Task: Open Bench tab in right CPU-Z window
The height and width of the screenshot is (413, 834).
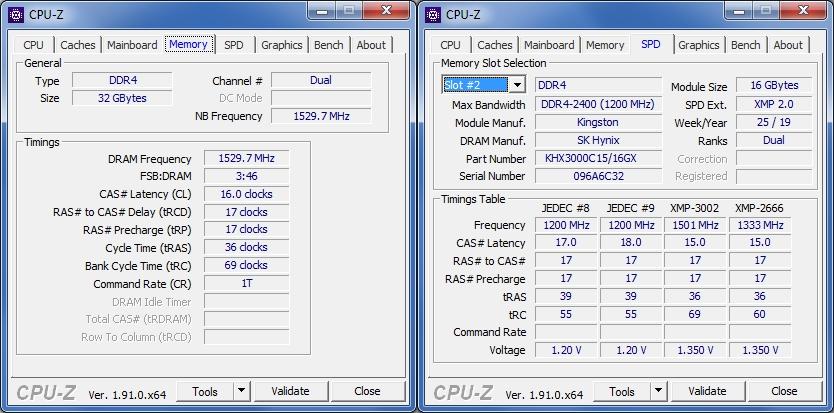Action: click(x=746, y=45)
